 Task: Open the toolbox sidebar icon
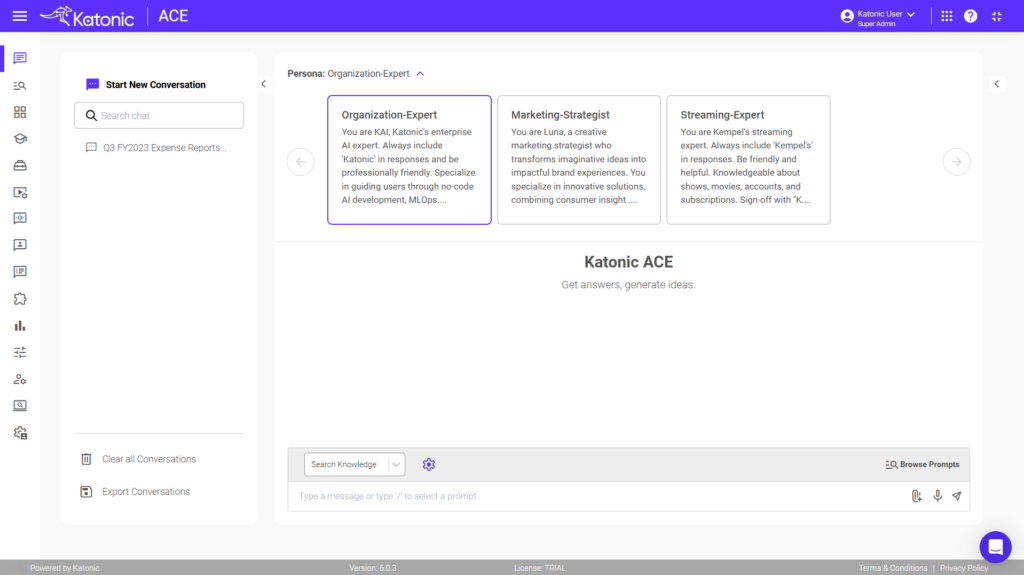(20, 165)
